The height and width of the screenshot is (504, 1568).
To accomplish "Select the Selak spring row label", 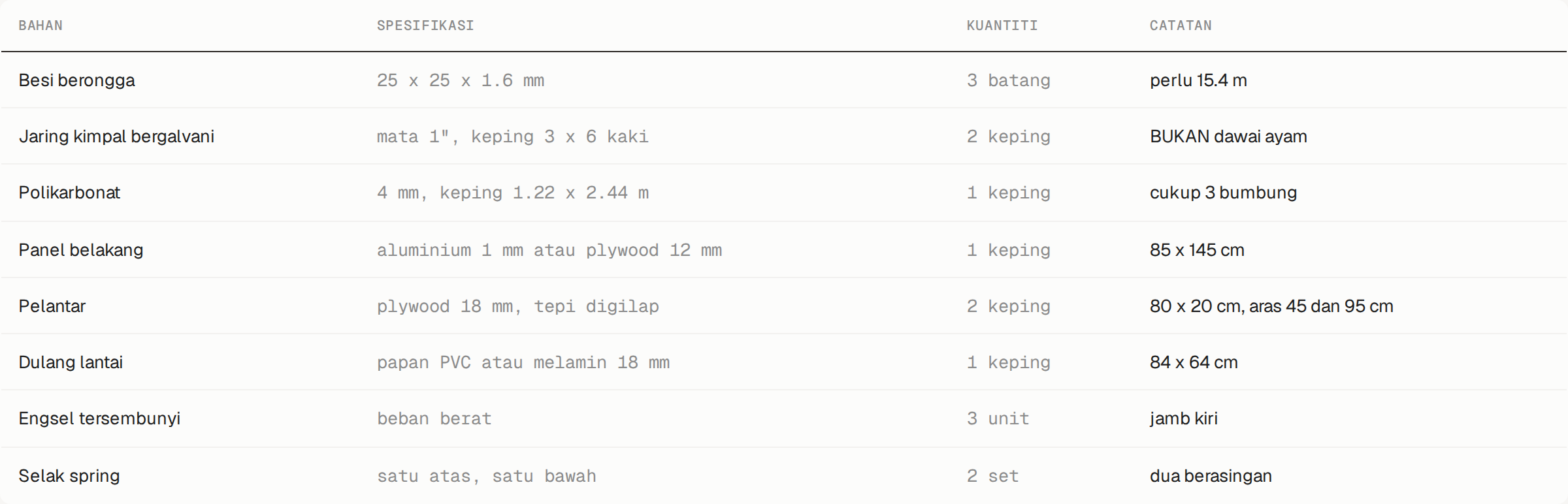I will tap(69, 476).
